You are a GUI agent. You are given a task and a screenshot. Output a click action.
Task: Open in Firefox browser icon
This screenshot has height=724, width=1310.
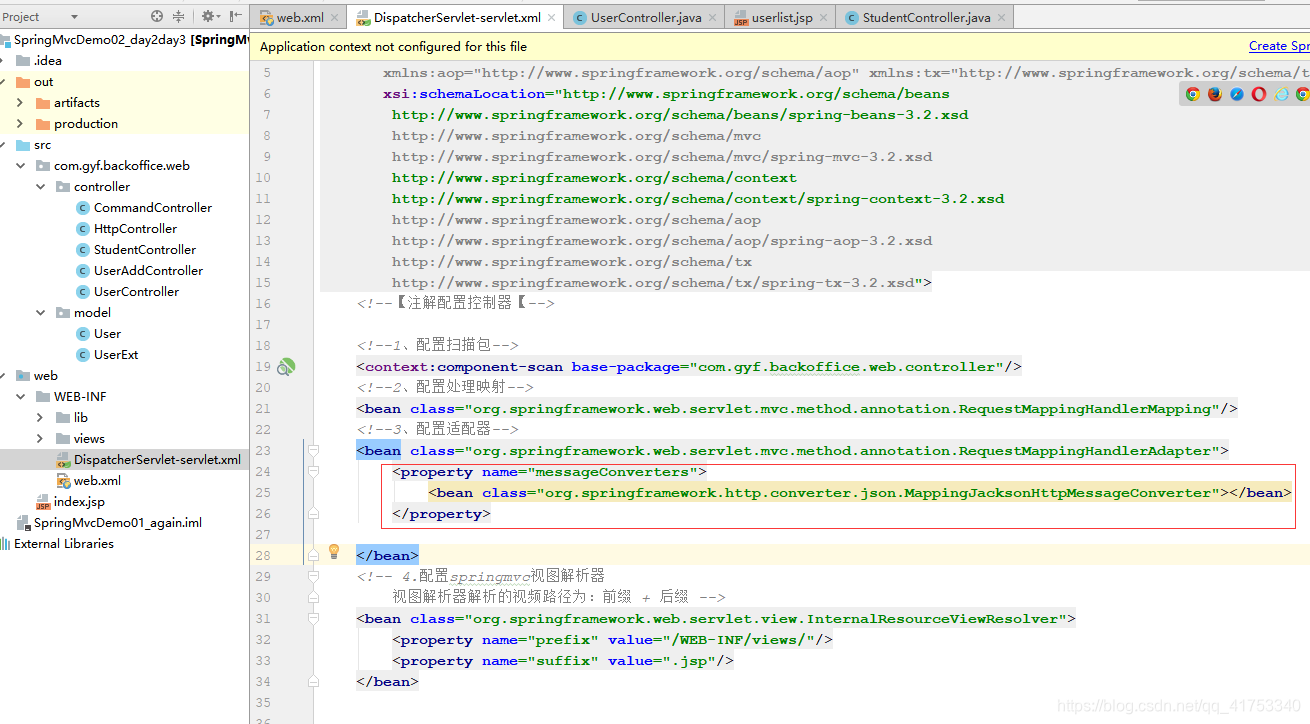tap(1214, 94)
